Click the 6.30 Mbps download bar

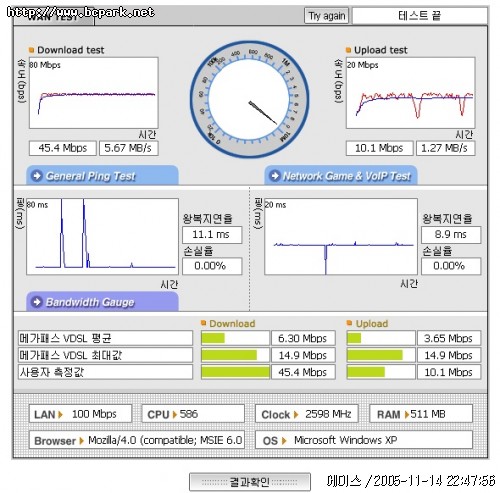(235, 338)
